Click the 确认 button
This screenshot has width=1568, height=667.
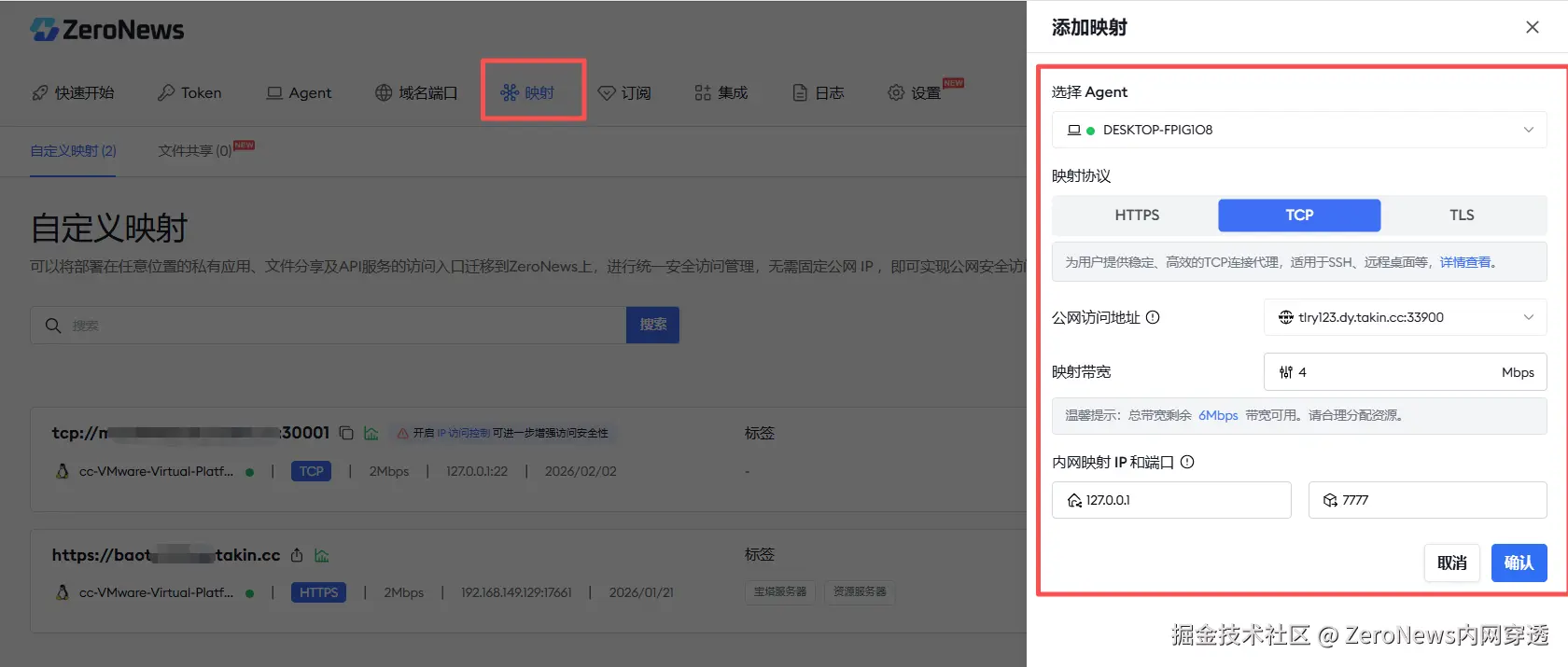pos(1519,563)
